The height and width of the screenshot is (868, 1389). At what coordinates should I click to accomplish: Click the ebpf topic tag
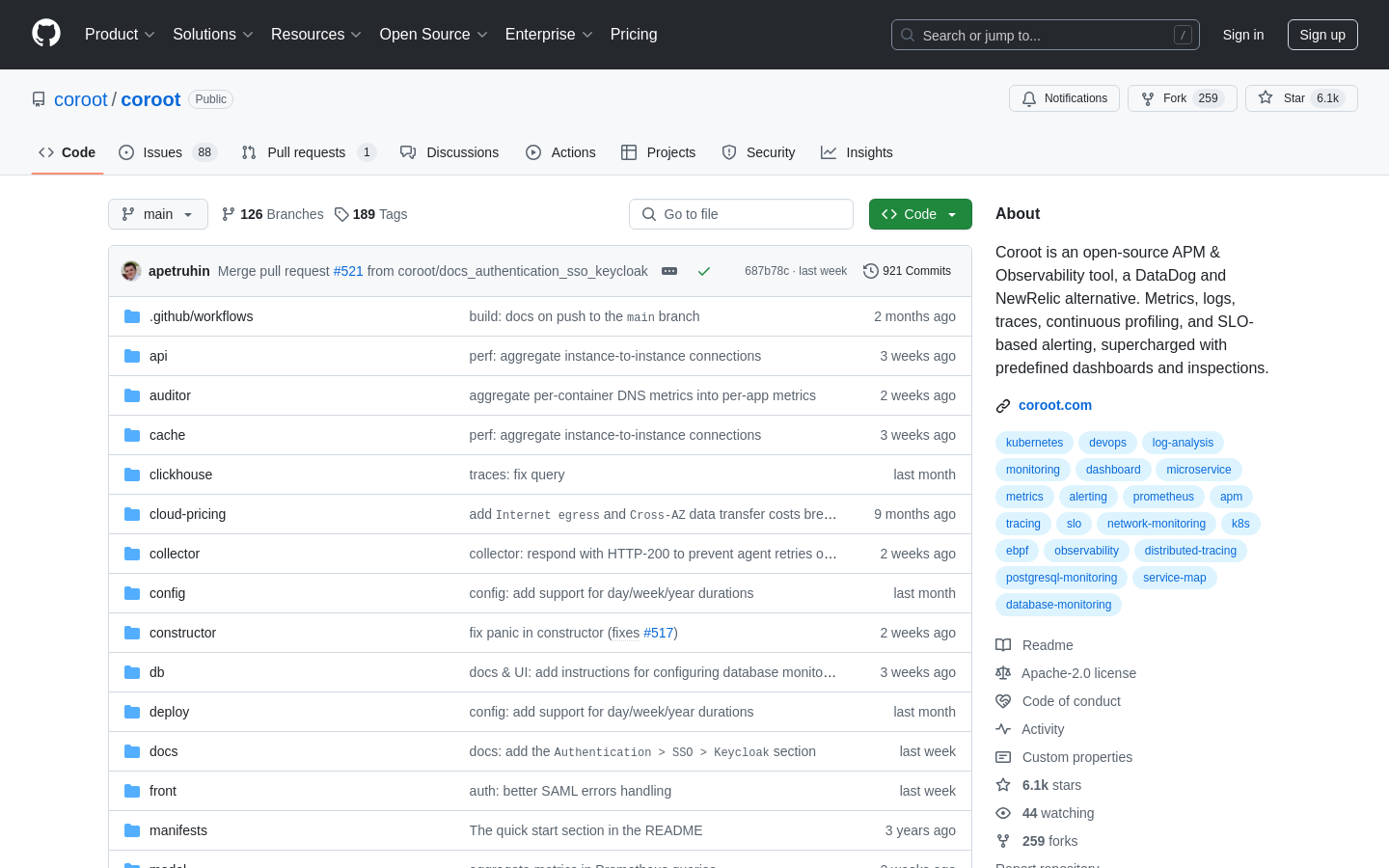tap(1018, 551)
